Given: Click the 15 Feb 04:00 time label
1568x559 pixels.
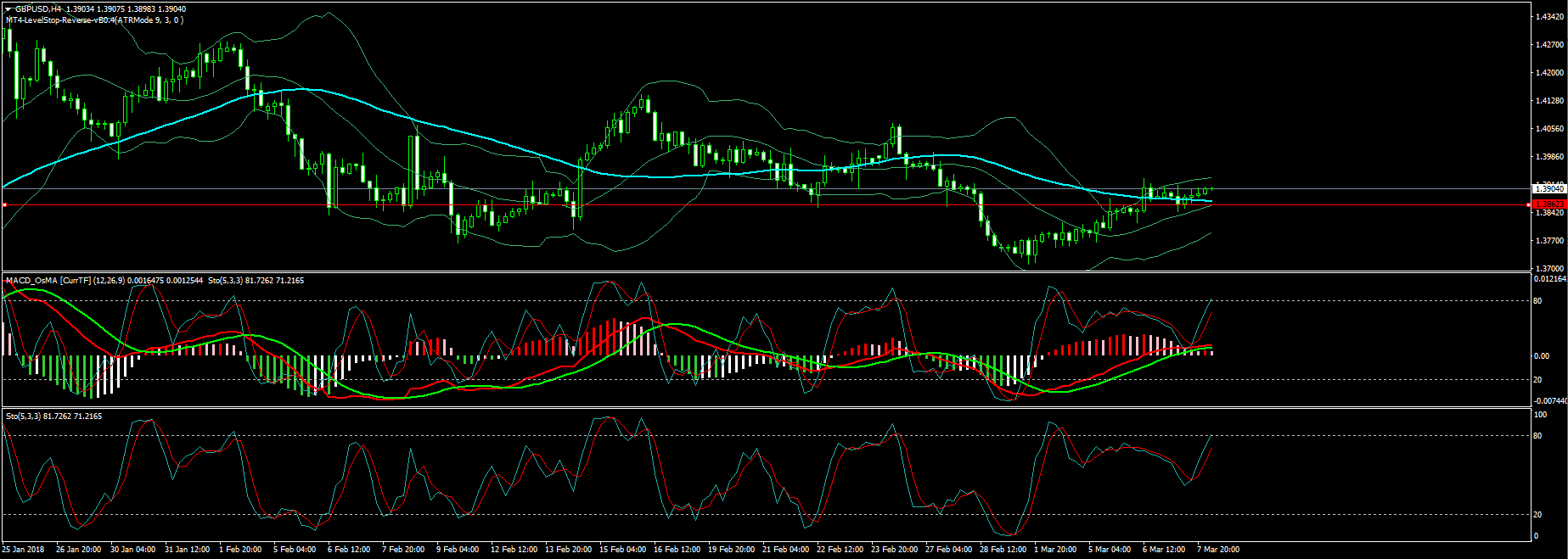Looking at the screenshot, I should pos(622,549).
